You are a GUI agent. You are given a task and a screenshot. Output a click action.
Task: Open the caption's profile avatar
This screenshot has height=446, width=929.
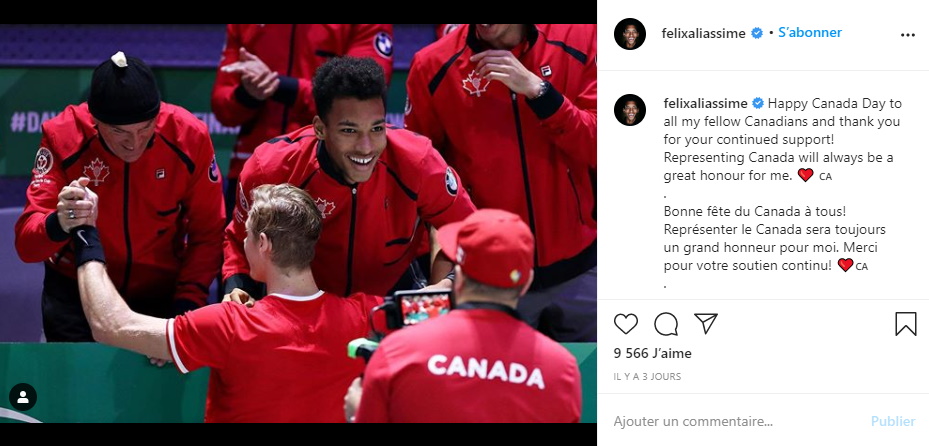[630, 110]
